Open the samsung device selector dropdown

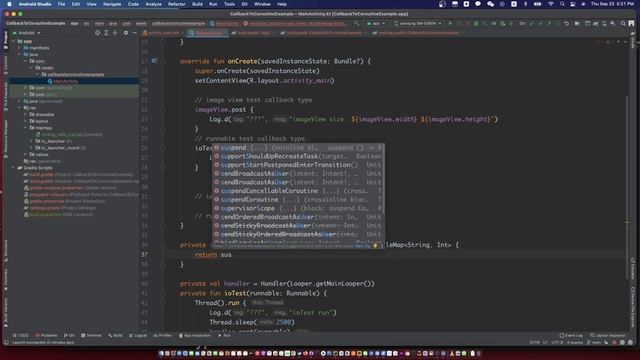(x=418, y=23)
